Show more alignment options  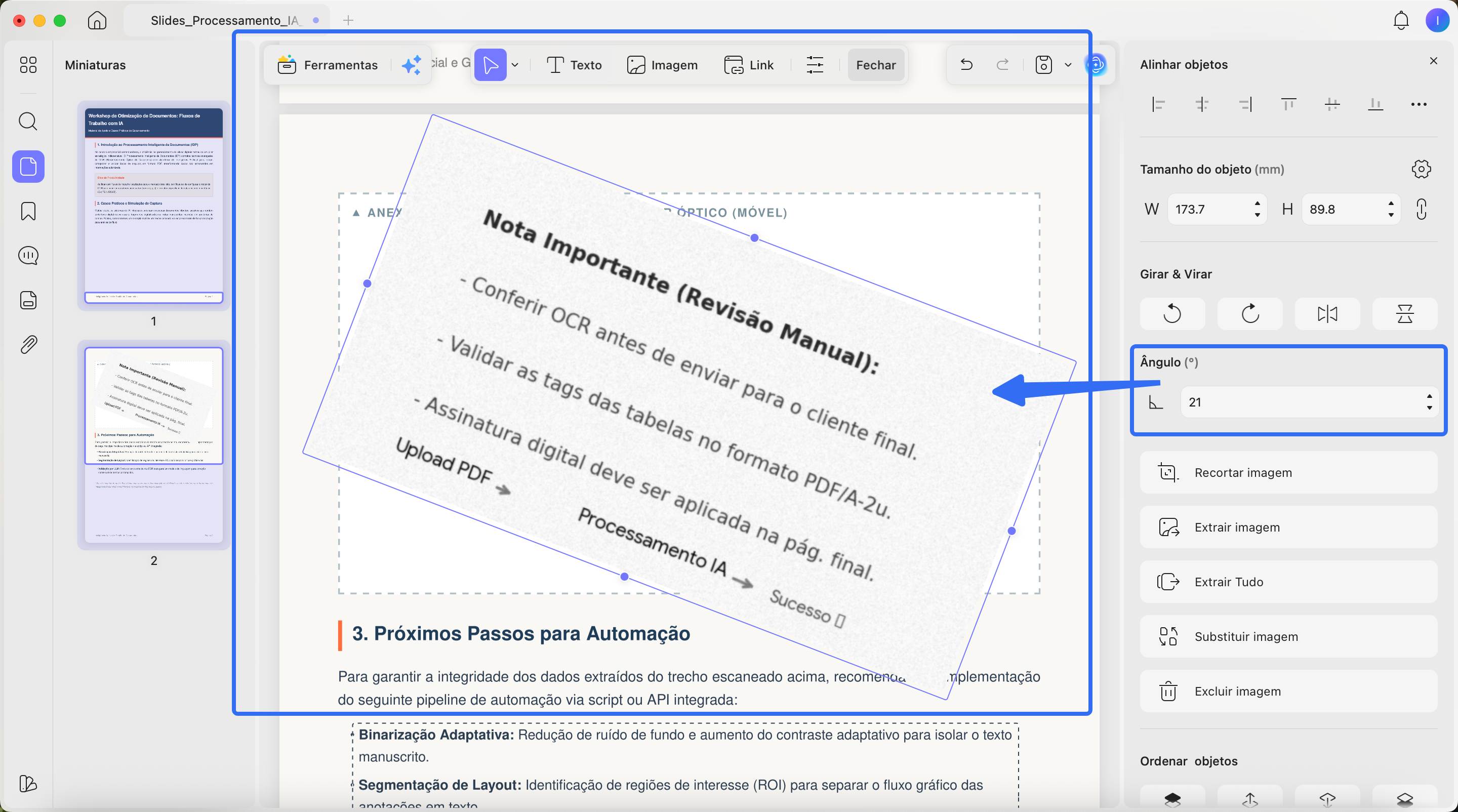[x=1419, y=104]
